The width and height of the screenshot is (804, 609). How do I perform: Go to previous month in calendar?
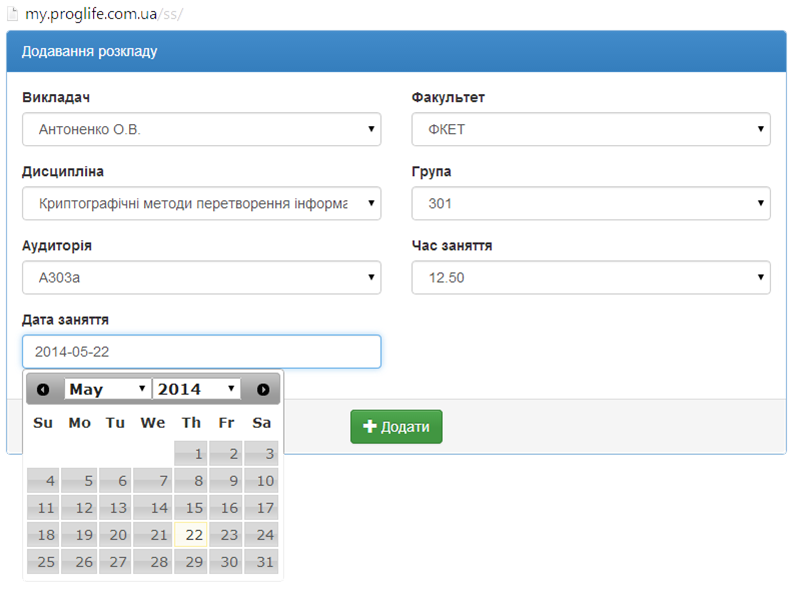coord(43,389)
